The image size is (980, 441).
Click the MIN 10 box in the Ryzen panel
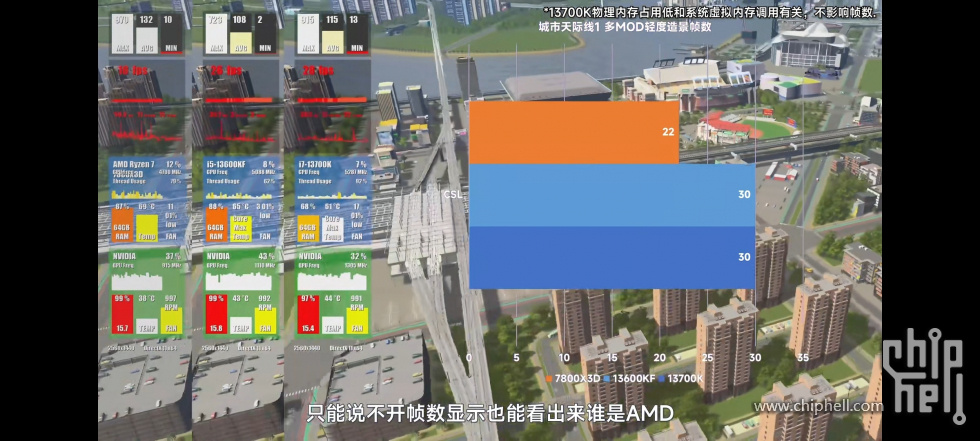(x=172, y=34)
